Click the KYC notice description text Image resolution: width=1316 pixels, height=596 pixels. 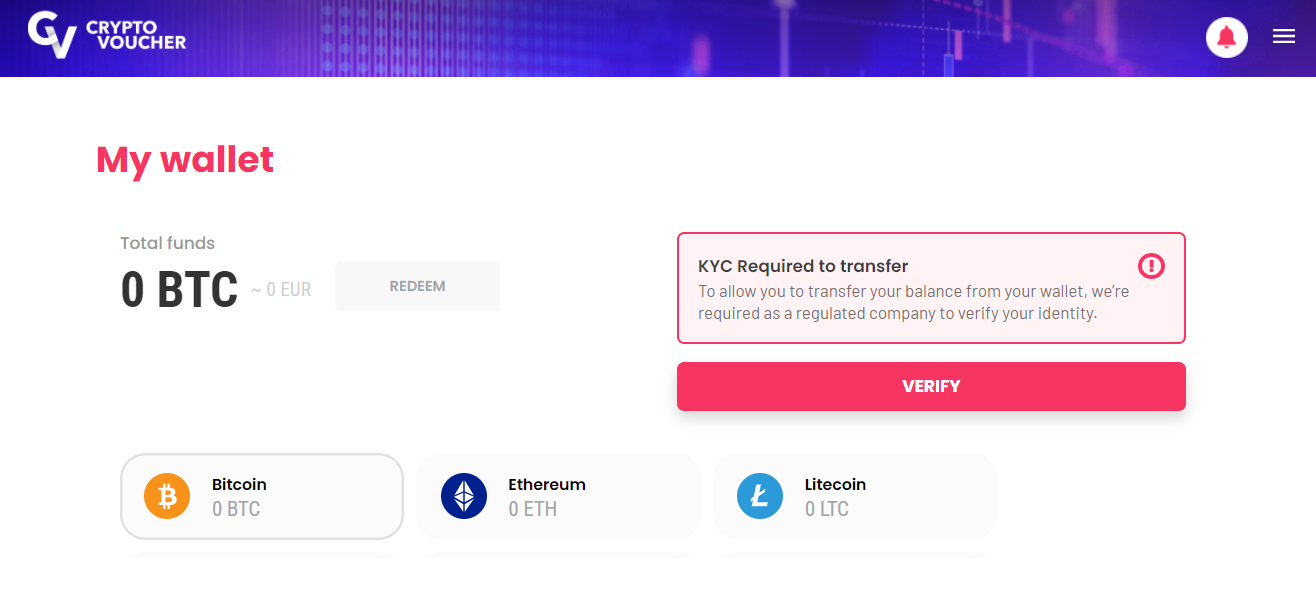point(913,302)
